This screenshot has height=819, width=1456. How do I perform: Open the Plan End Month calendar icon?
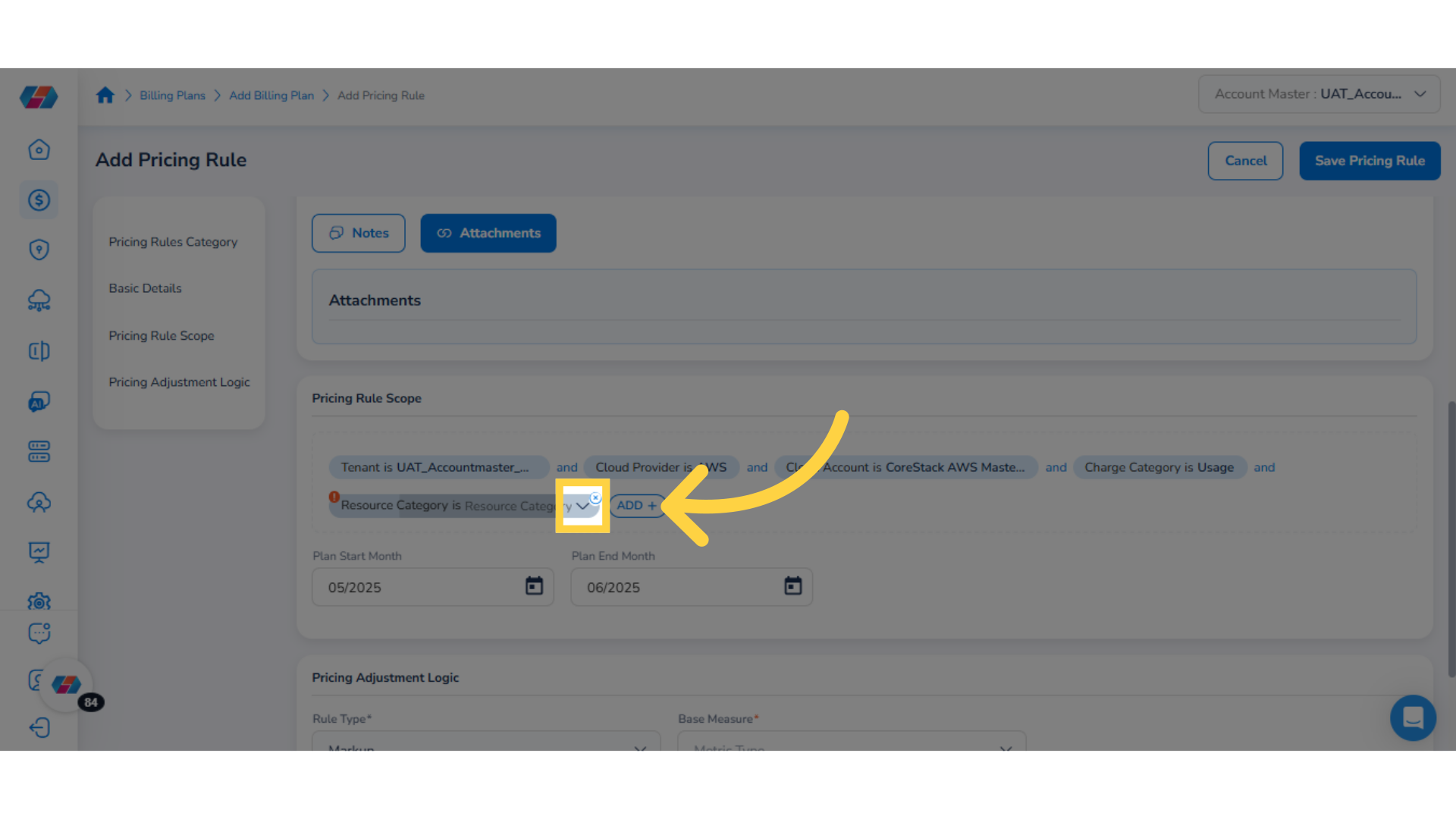[x=792, y=585]
